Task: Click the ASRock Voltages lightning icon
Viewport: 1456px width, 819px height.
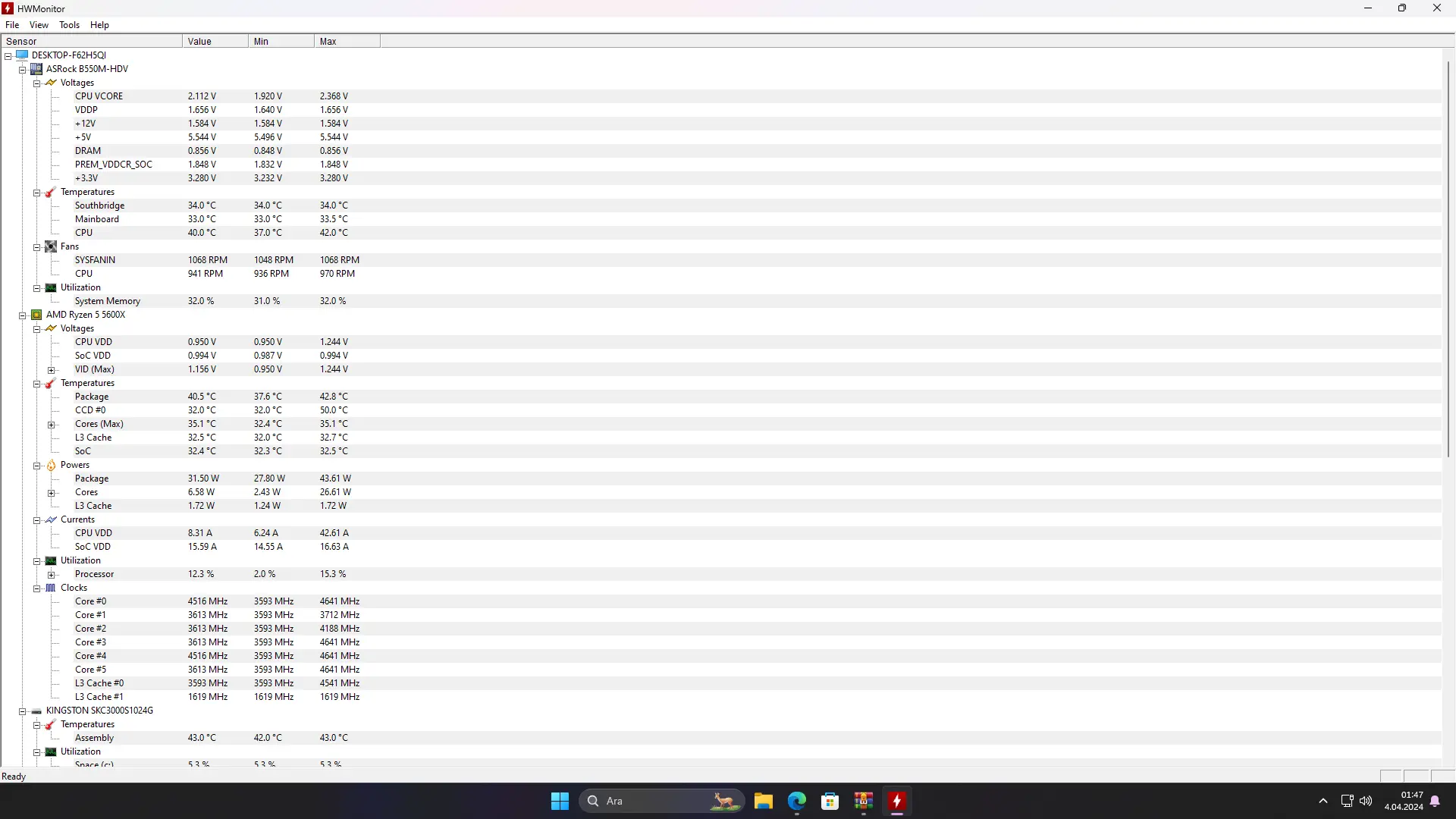Action: [x=51, y=83]
